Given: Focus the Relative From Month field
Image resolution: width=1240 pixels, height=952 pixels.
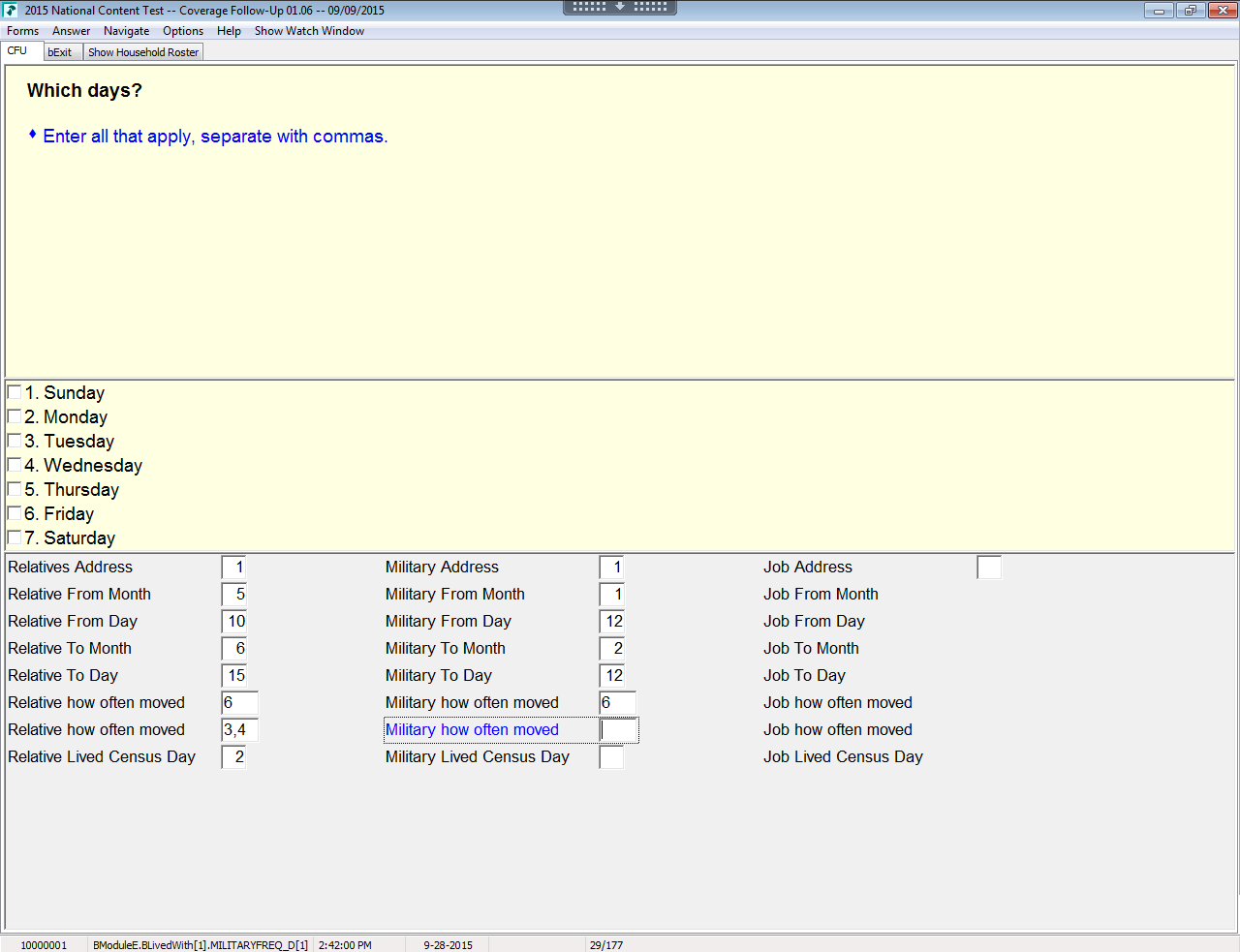Looking at the screenshot, I should (234, 595).
